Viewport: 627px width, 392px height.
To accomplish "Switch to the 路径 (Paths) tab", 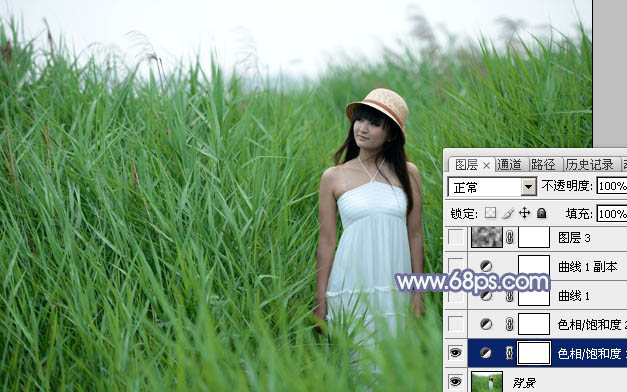I will (543, 165).
